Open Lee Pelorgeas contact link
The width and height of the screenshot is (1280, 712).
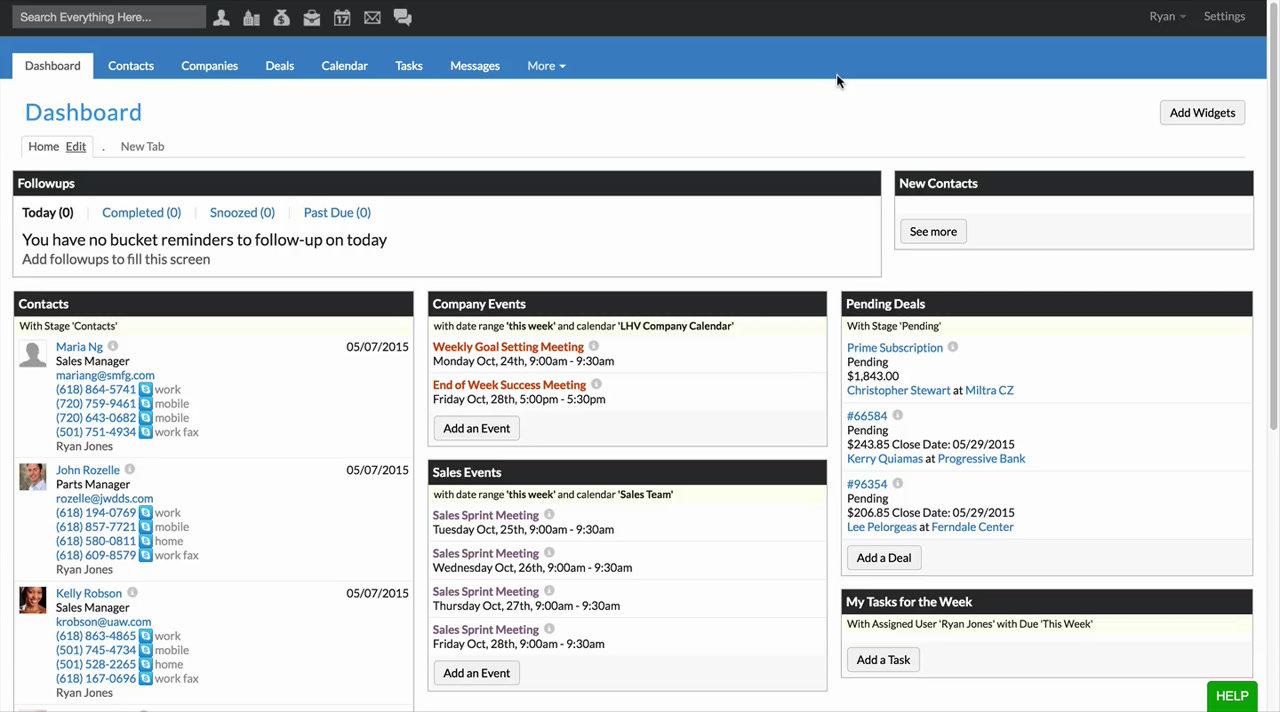[x=882, y=526]
